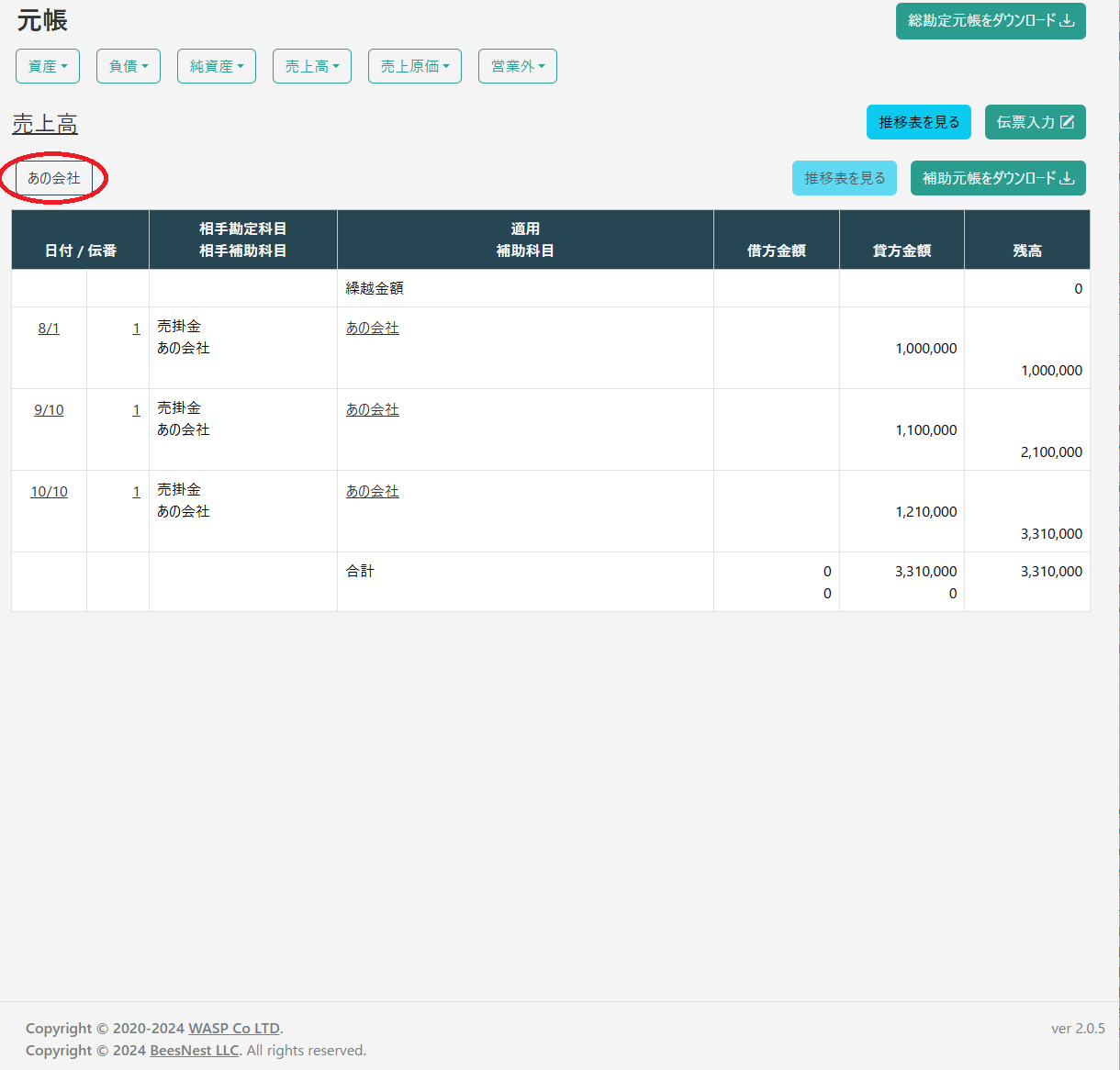The height and width of the screenshot is (1070, 1120).
Task: Download the subsidiary ledger (補助元帳)
Action: click(x=997, y=178)
